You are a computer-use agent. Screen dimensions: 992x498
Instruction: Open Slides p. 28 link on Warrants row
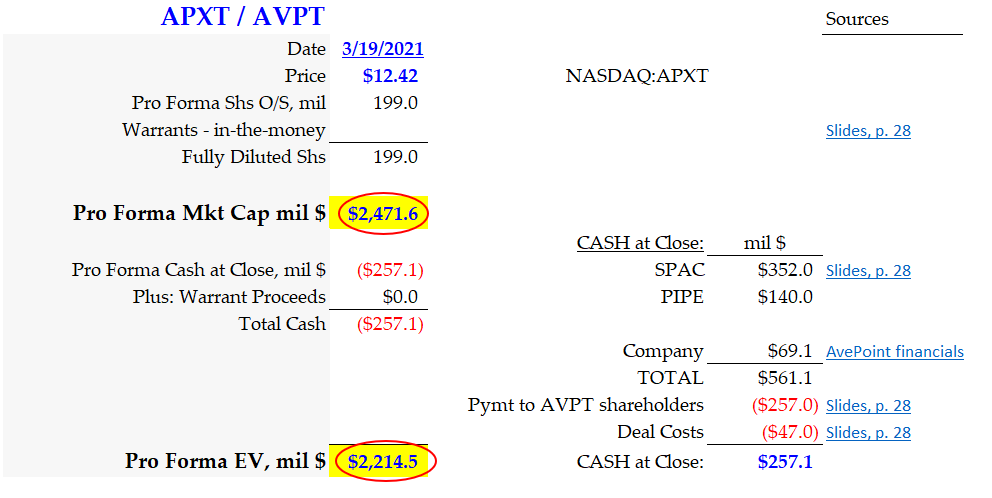point(867,131)
